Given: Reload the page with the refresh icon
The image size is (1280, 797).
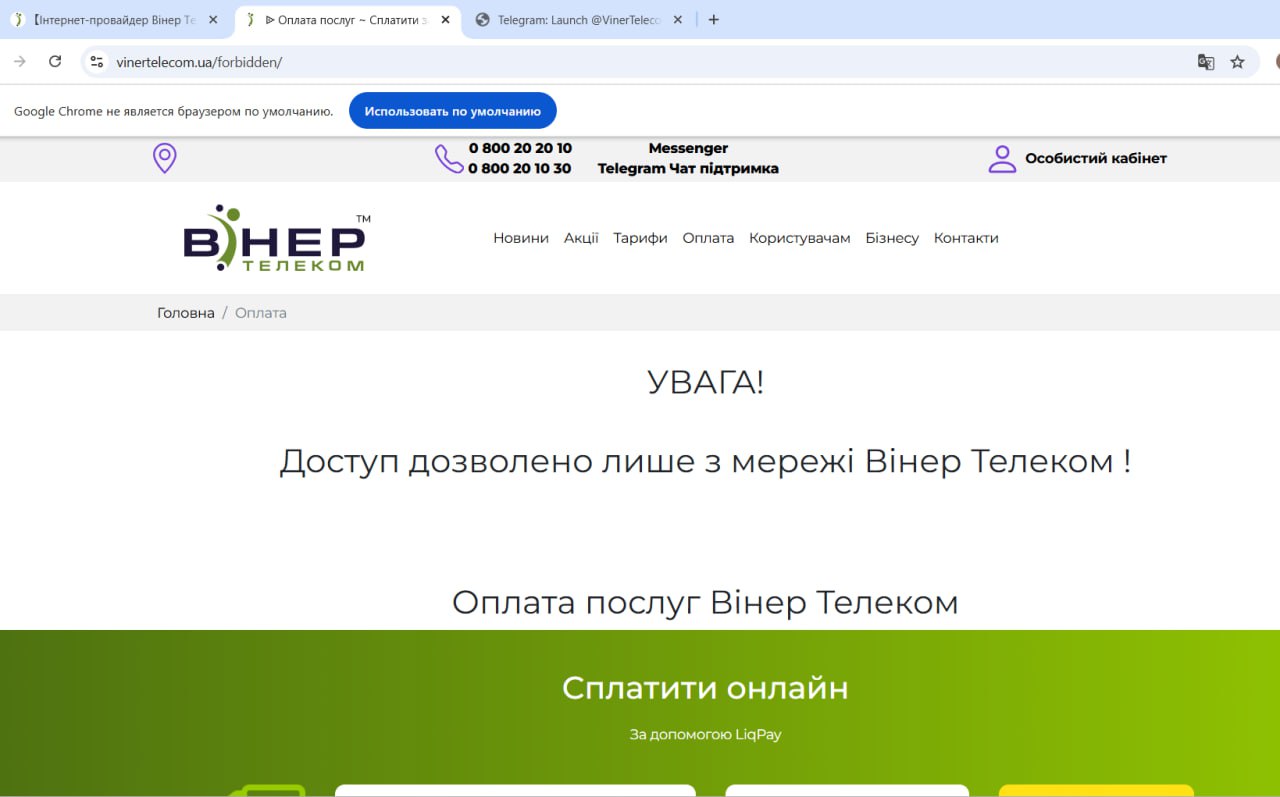Looking at the screenshot, I should tap(55, 62).
